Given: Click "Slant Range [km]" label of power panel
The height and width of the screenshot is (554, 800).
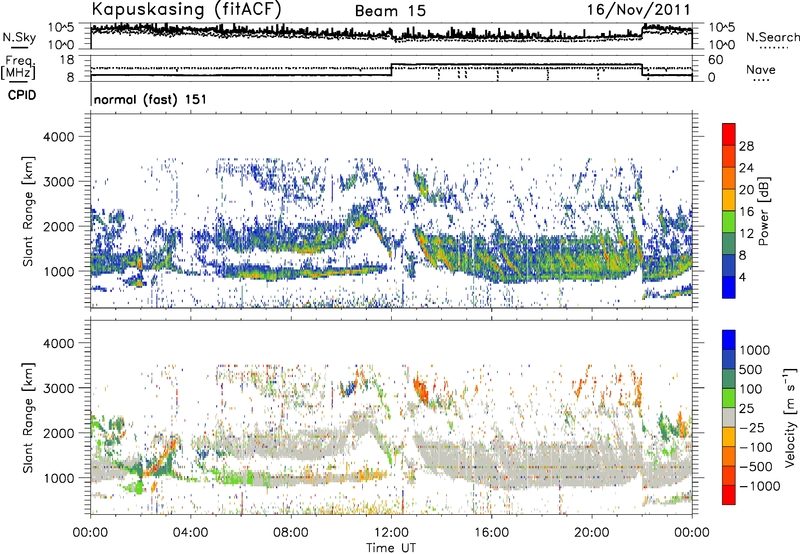Looking at the screenshot, I should pyautogui.click(x=28, y=211).
